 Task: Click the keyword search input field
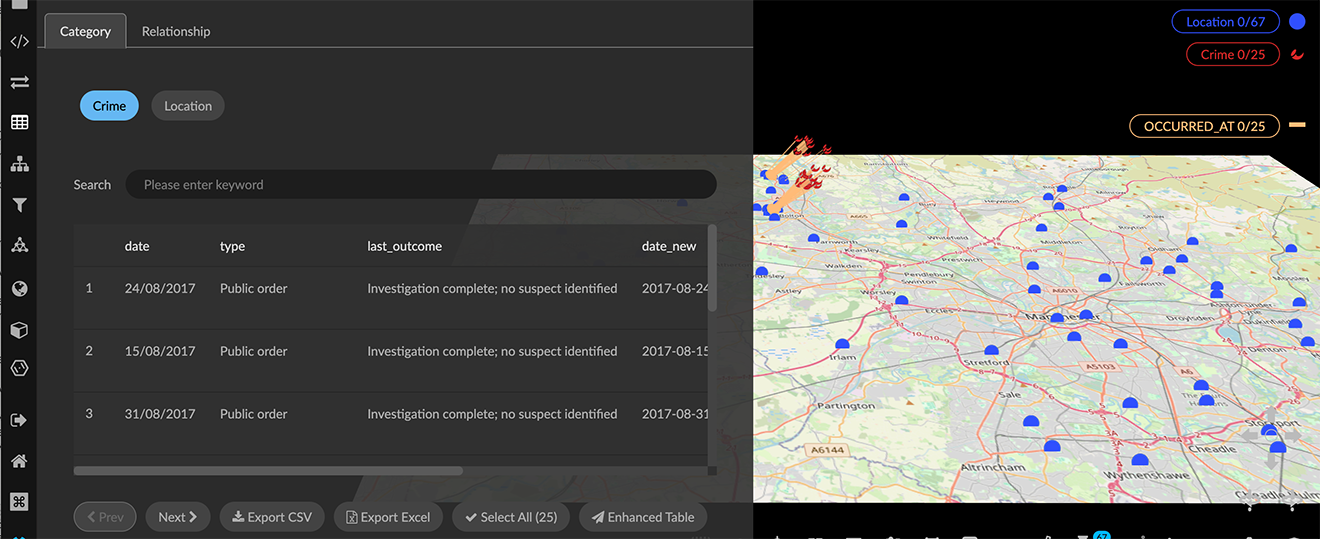click(x=420, y=184)
